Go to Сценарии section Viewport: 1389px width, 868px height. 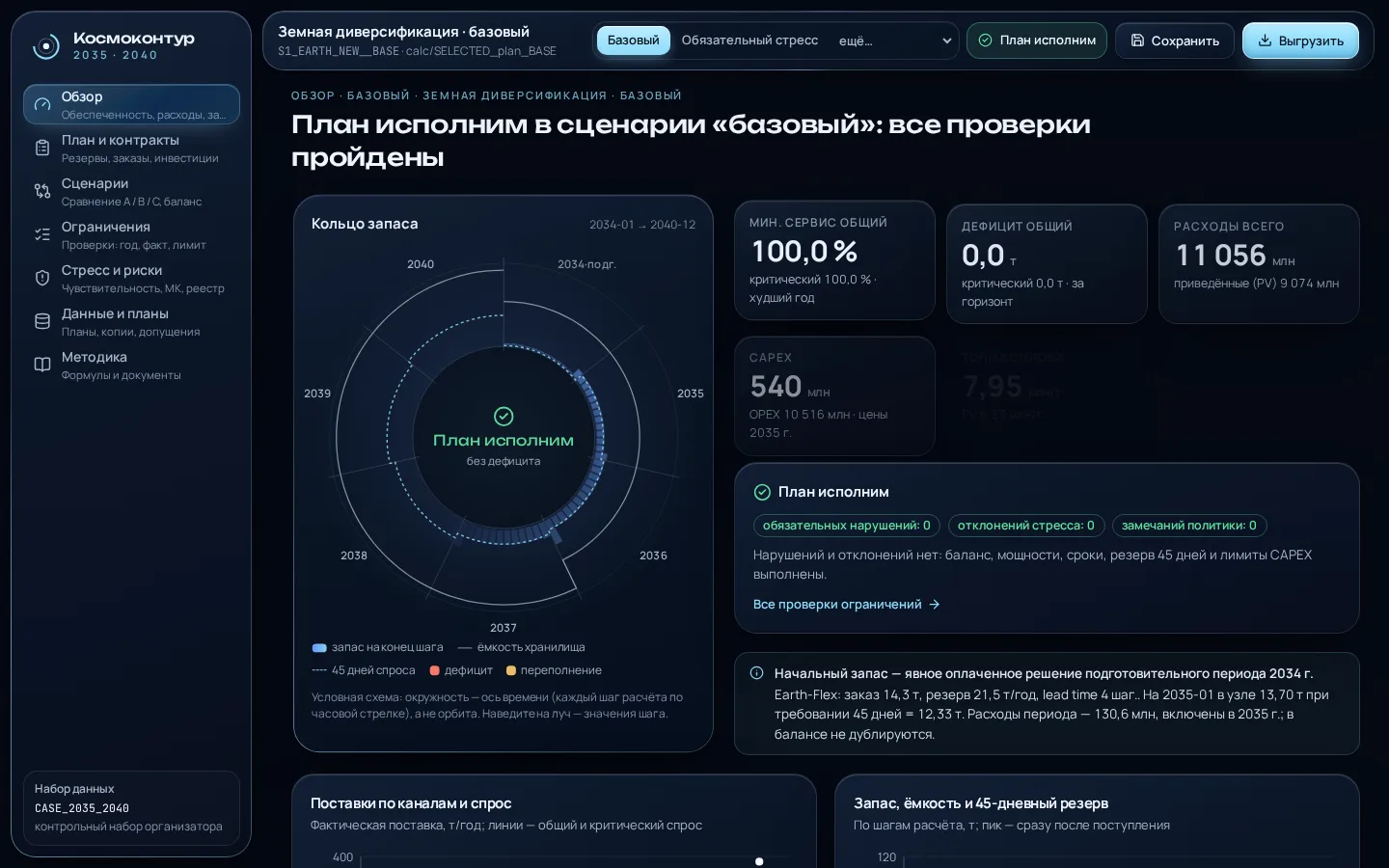(x=131, y=191)
